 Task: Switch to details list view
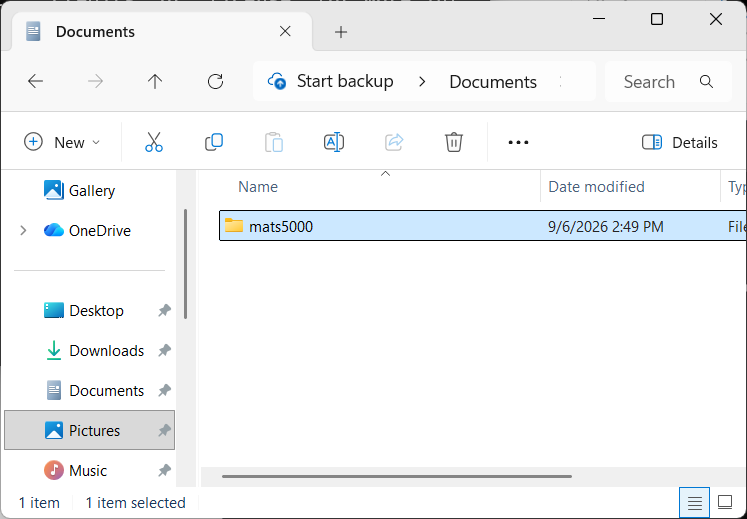click(x=695, y=502)
